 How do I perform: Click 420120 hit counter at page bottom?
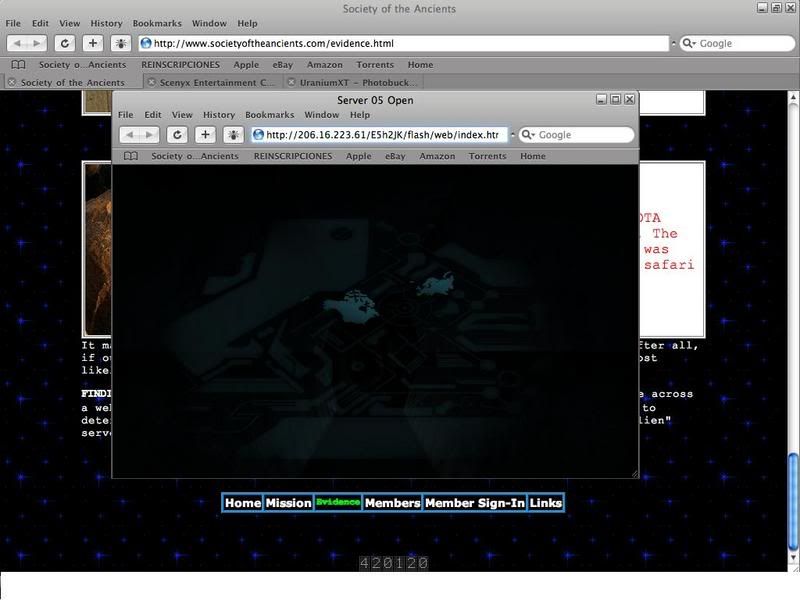[394, 563]
